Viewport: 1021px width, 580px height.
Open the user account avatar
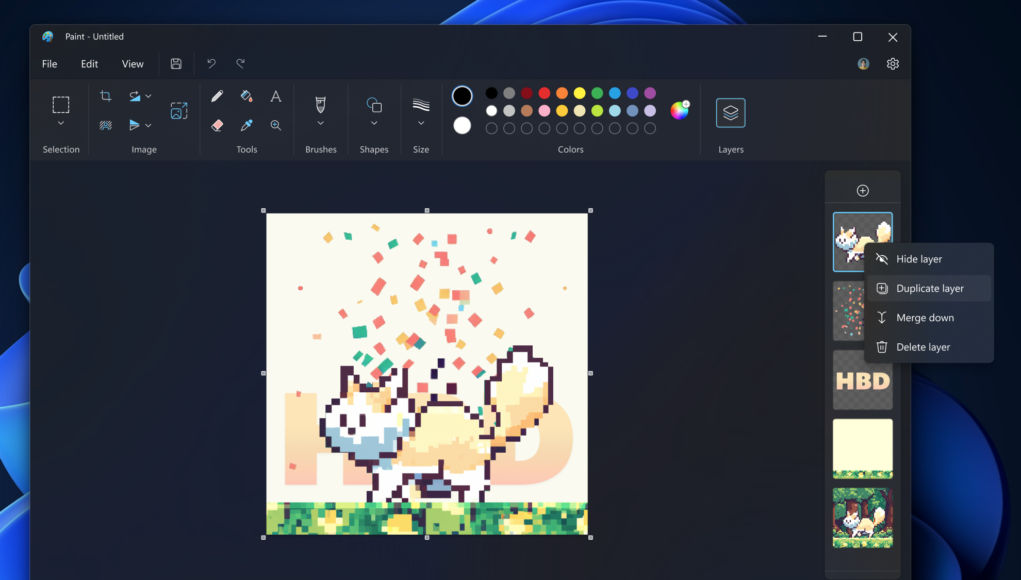coord(863,64)
